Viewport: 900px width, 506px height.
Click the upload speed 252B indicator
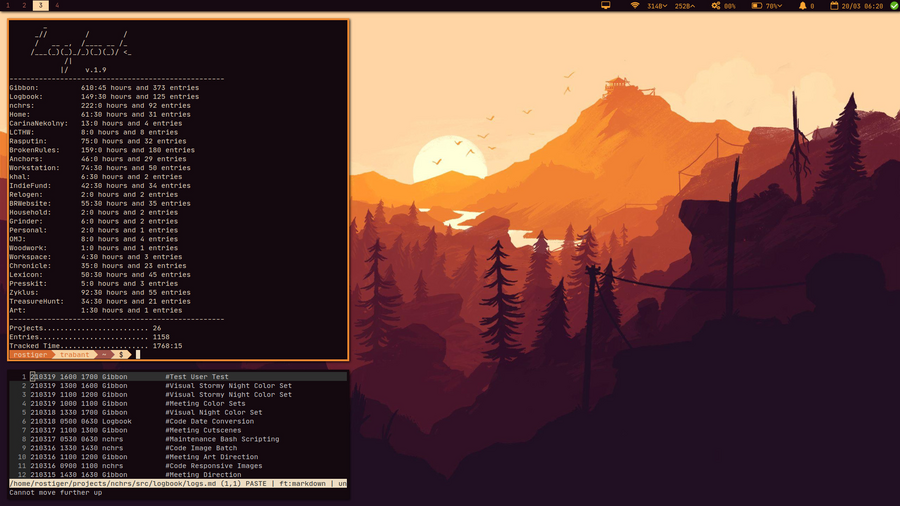(685, 6)
